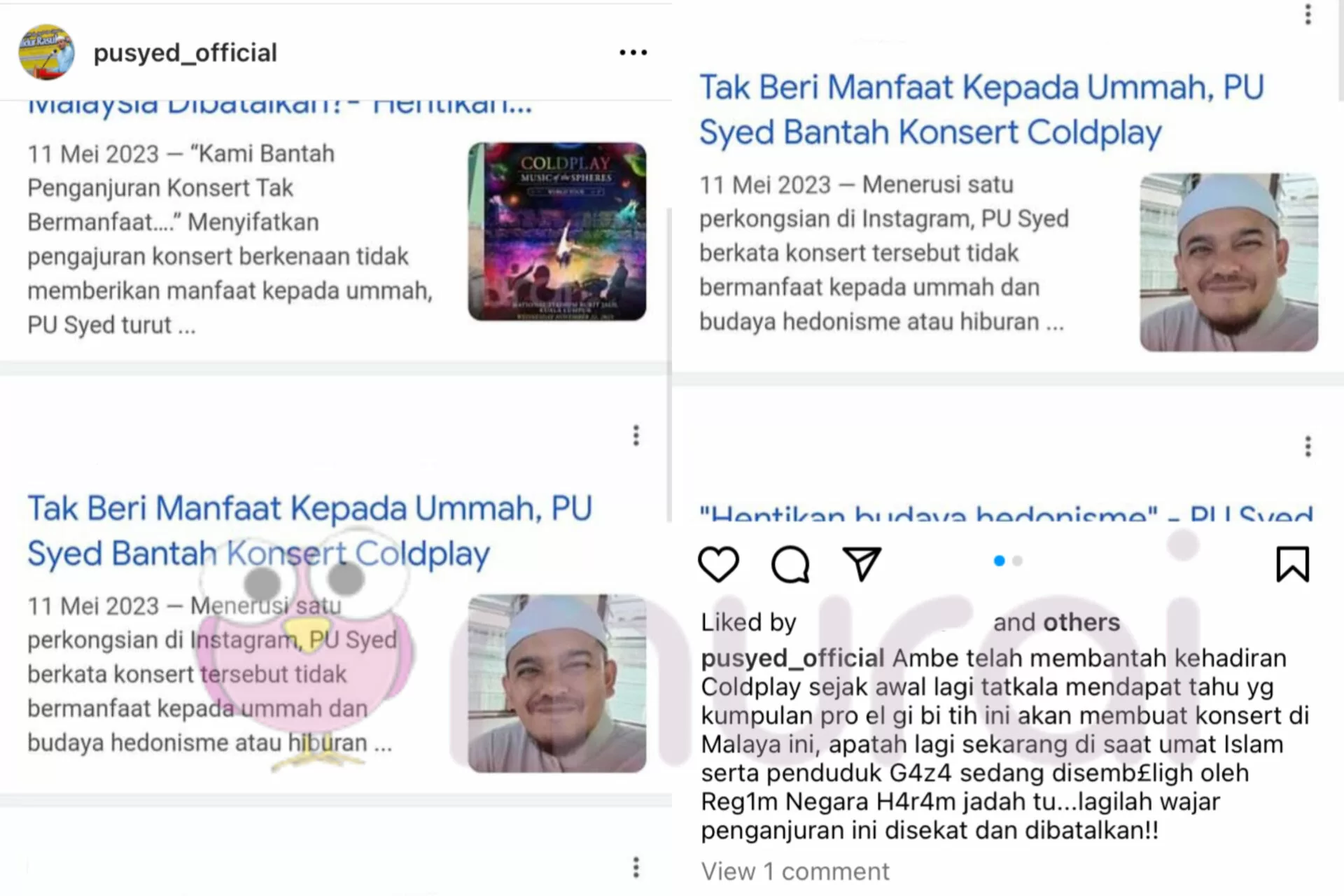This screenshot has height=896, width=1344.
Task: Open the Liked by and others list
Action: pyautogui.click(x=911, y=622)
